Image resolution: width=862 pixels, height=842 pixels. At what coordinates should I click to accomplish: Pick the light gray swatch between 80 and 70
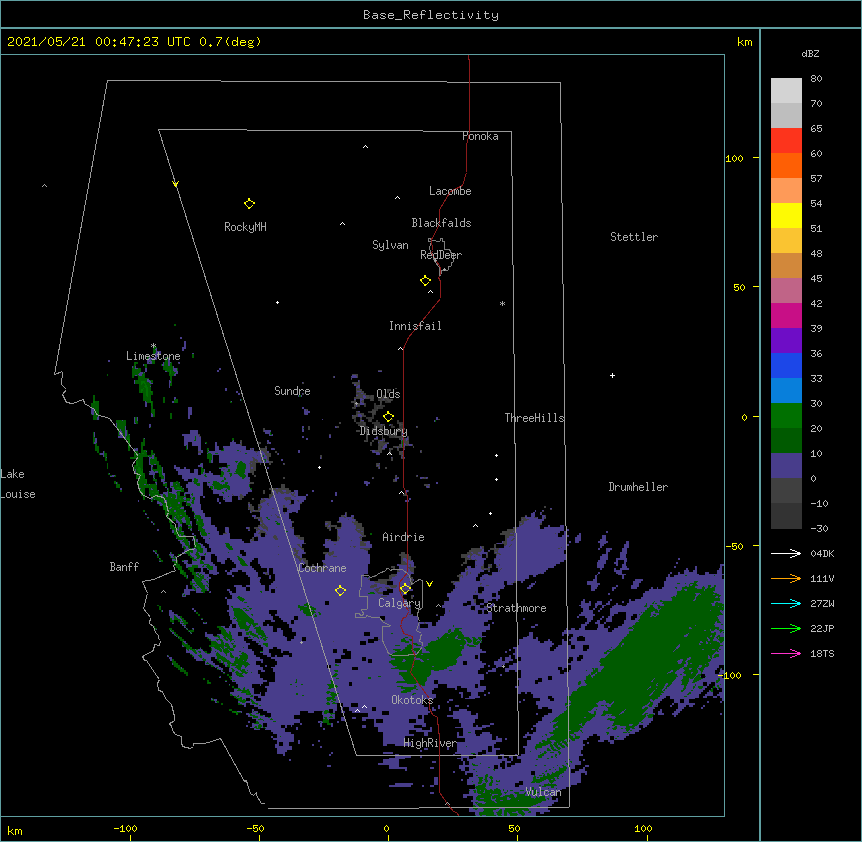[786, 91]
